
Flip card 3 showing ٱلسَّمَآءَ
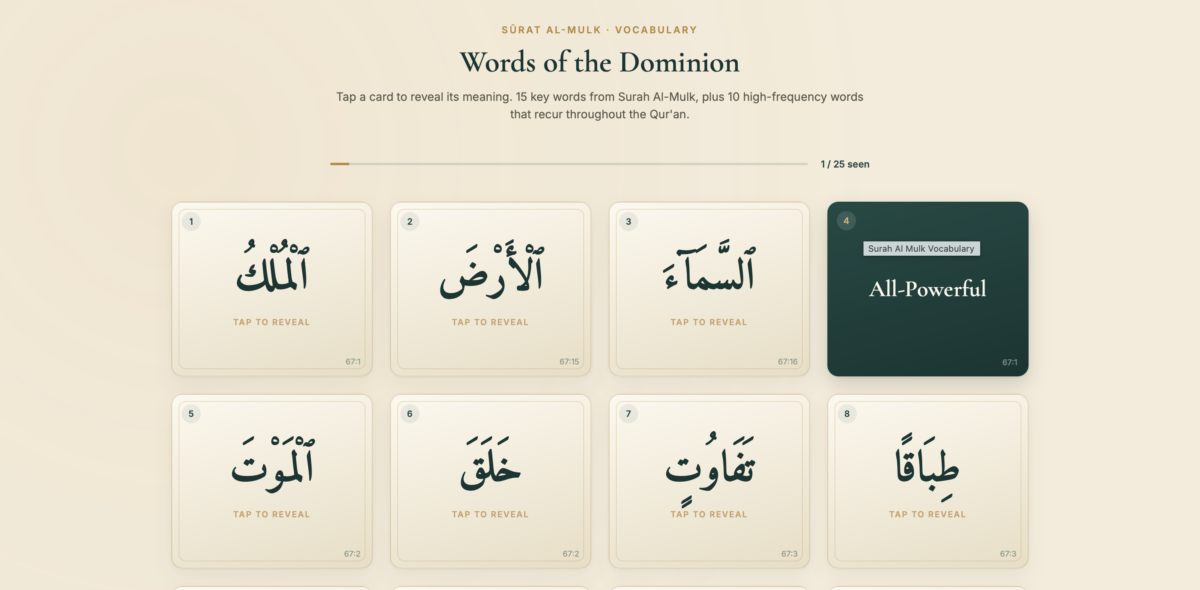pos(709,289)
